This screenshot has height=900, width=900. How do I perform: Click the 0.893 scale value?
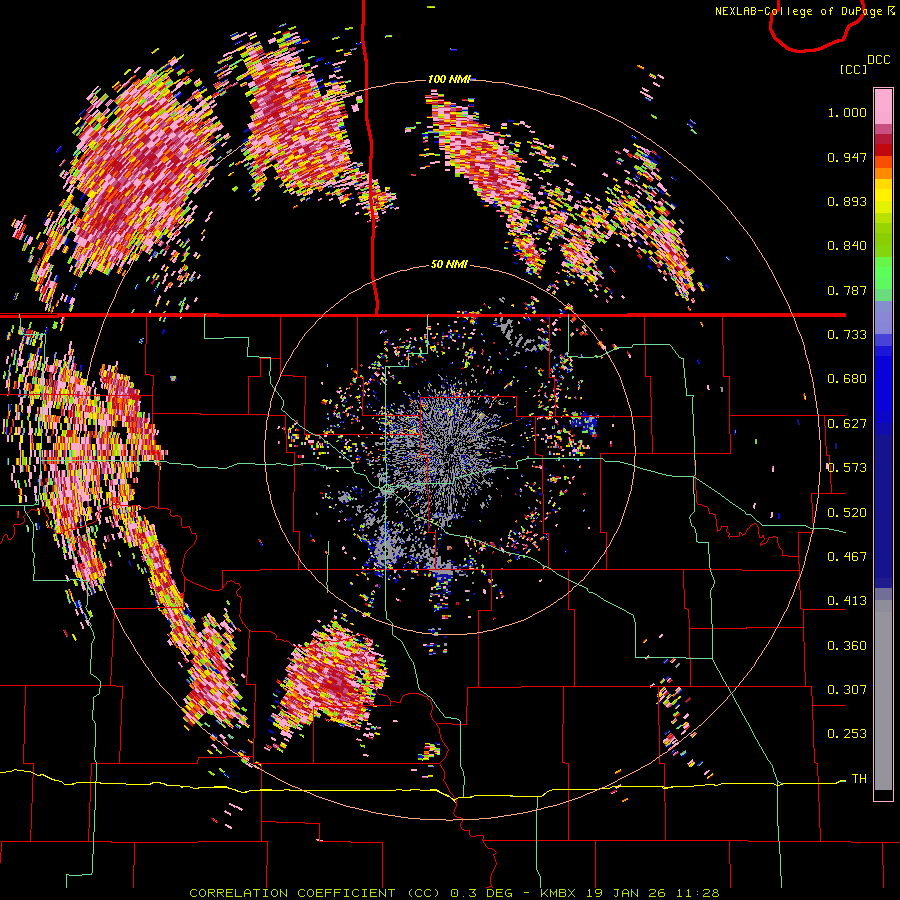(x=847, y=201)
